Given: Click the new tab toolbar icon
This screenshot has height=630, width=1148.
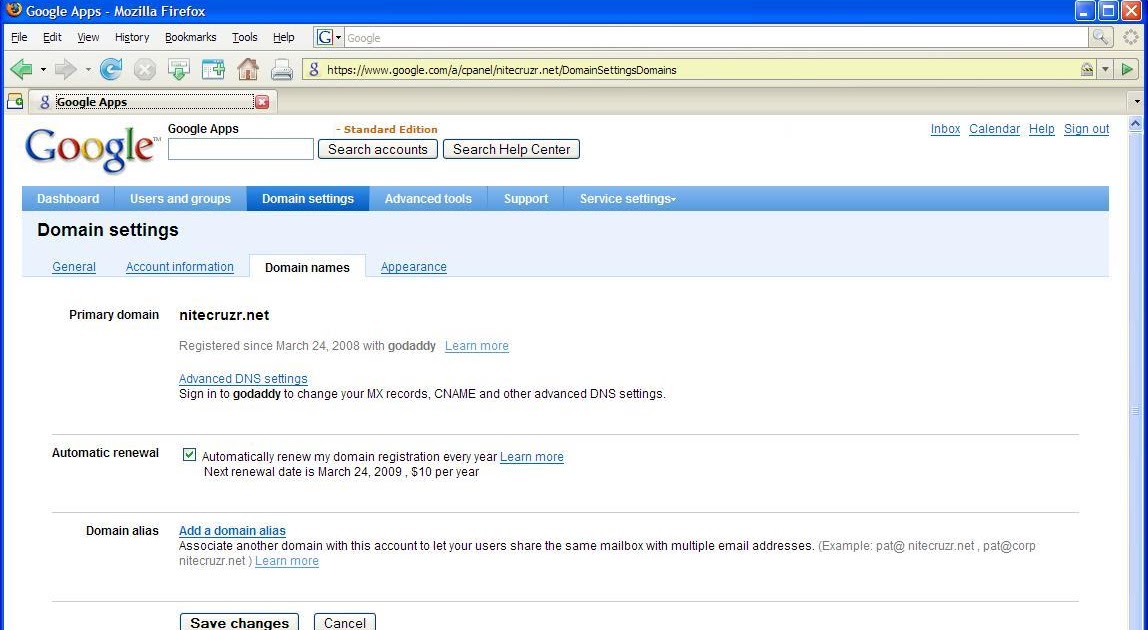Looking at the screenshot, I should click(x=213, y=70).
